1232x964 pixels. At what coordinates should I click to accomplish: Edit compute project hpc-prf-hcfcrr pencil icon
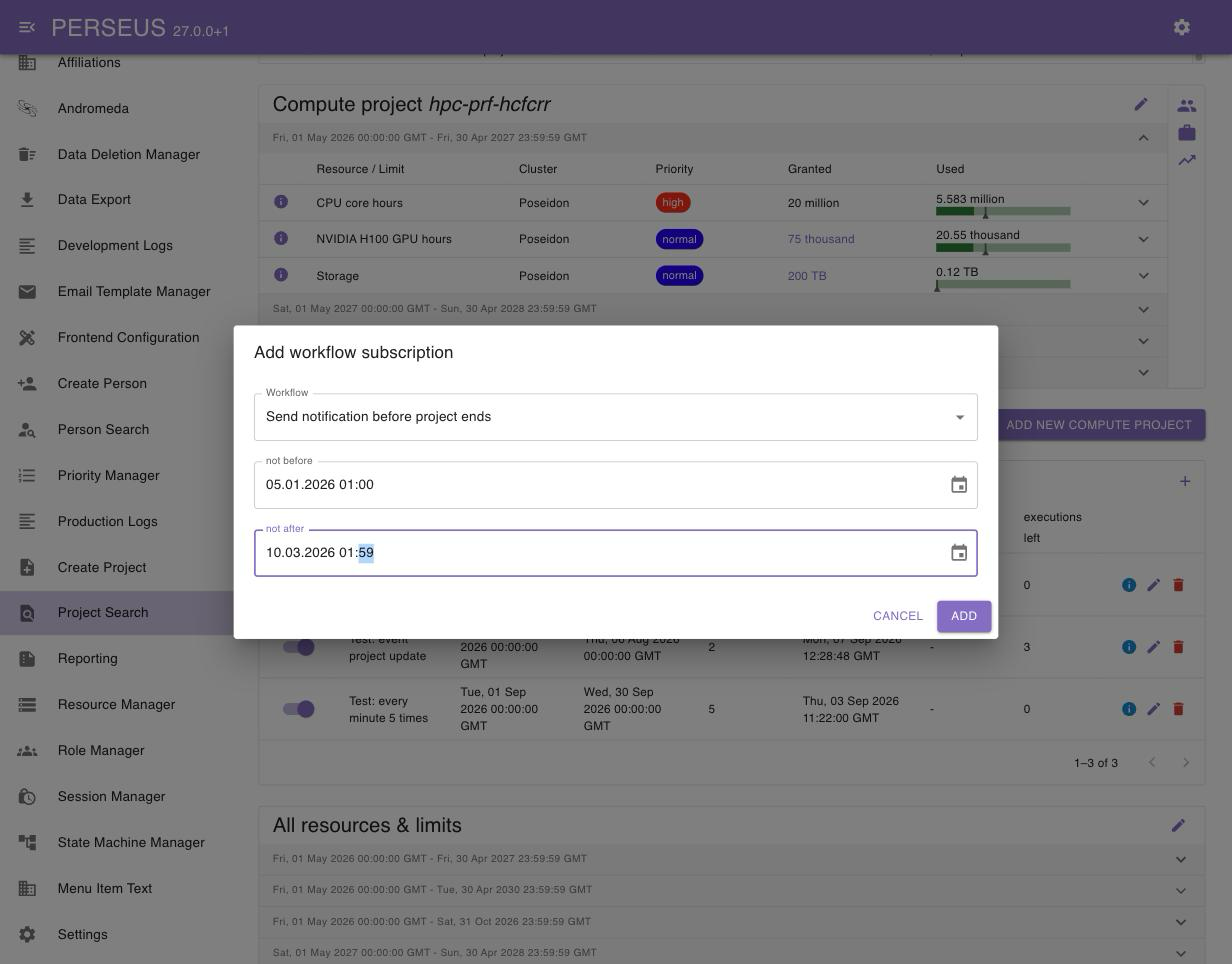1141,104
